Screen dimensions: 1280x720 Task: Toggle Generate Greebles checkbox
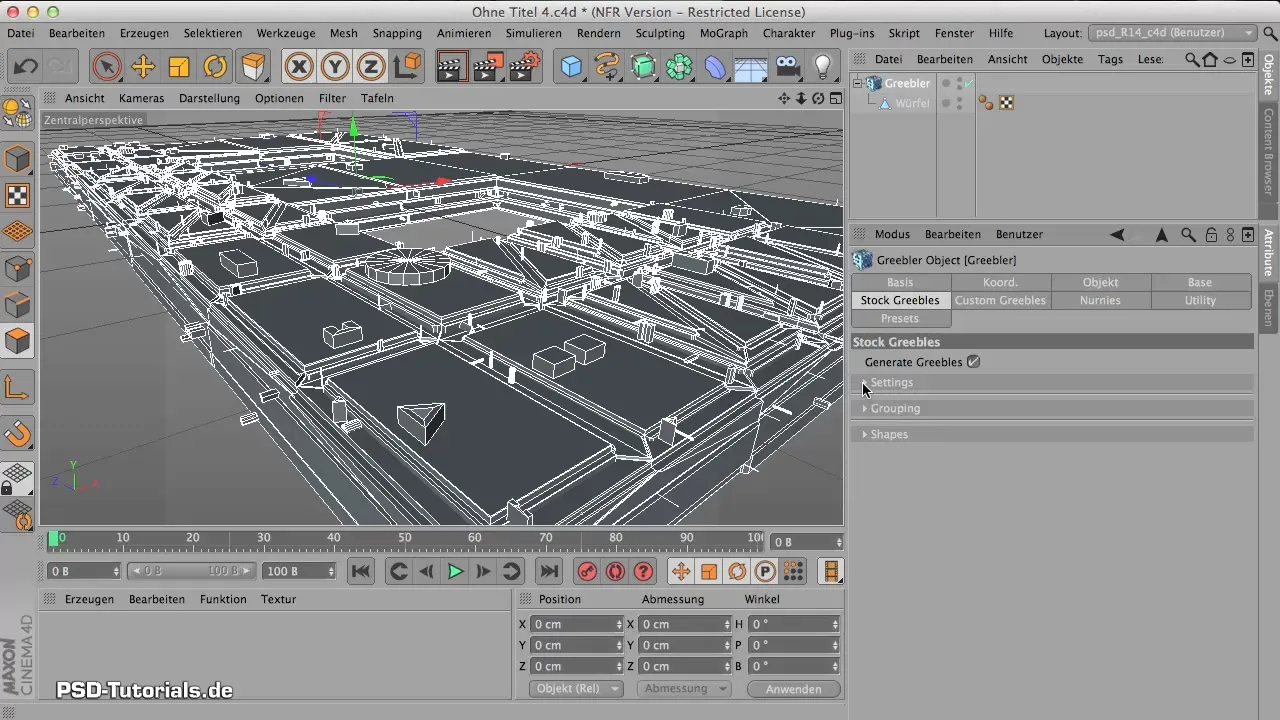click(974, 362)
